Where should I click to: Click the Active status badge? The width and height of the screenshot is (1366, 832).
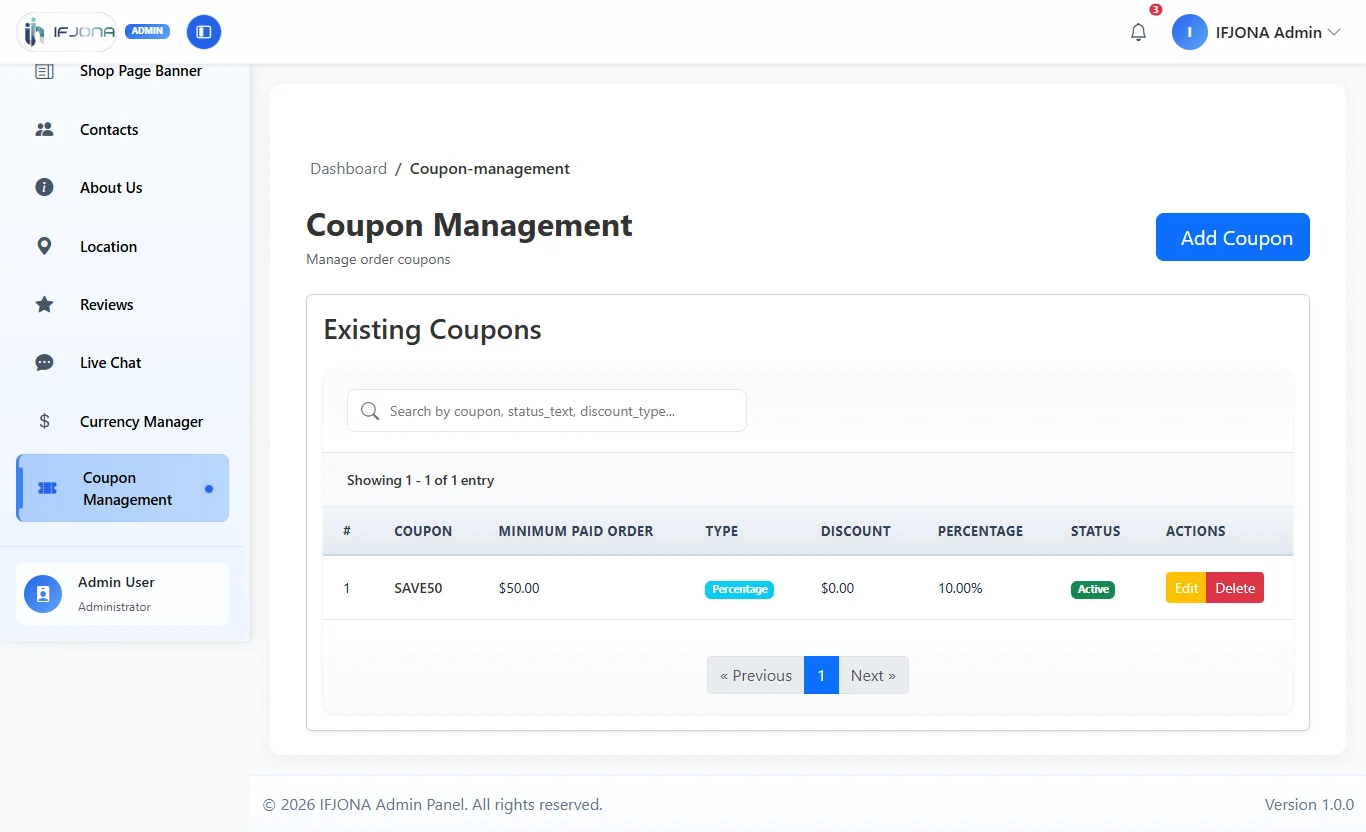(1093, 589)
